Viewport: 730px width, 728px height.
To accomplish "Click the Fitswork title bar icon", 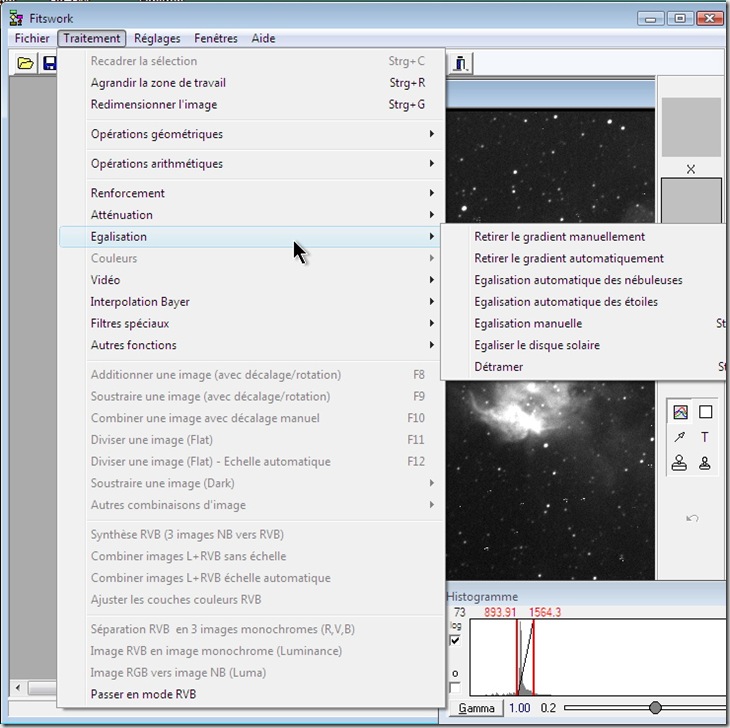I will point(16,19).
